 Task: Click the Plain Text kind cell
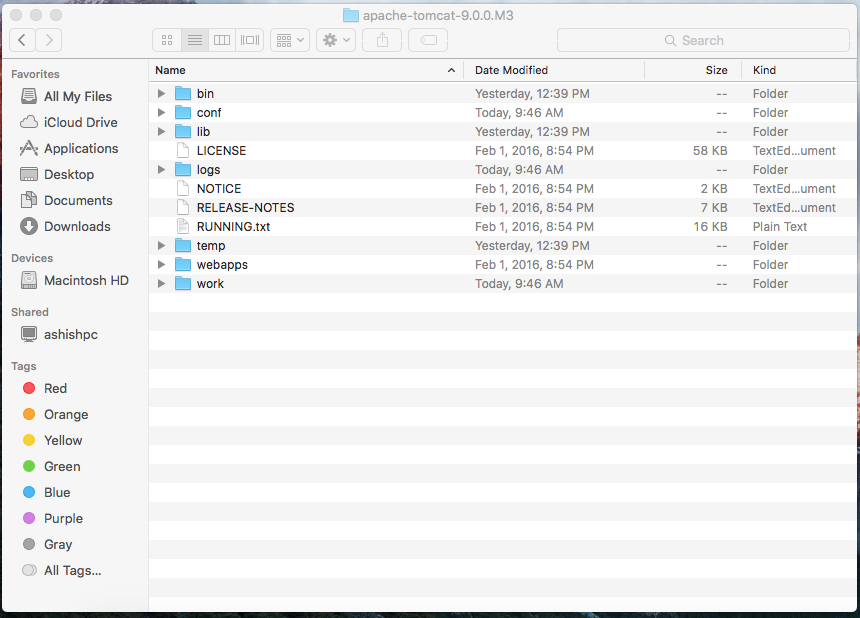point(780,226)
